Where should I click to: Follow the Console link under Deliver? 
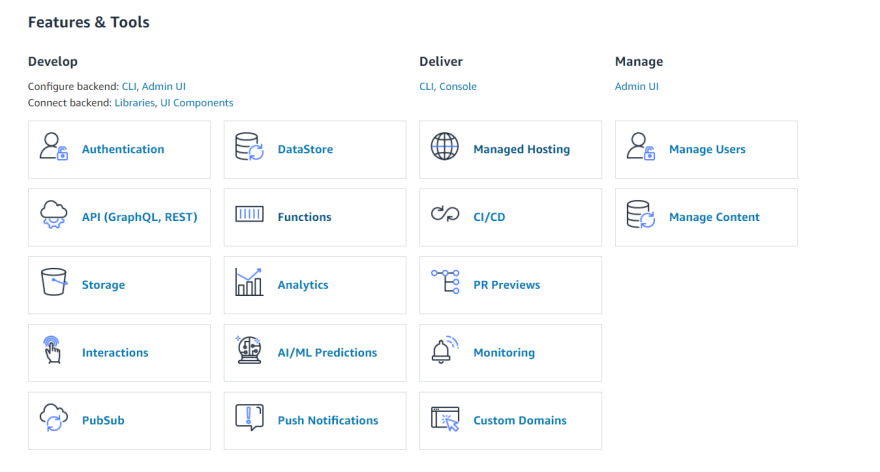[458, 86]
